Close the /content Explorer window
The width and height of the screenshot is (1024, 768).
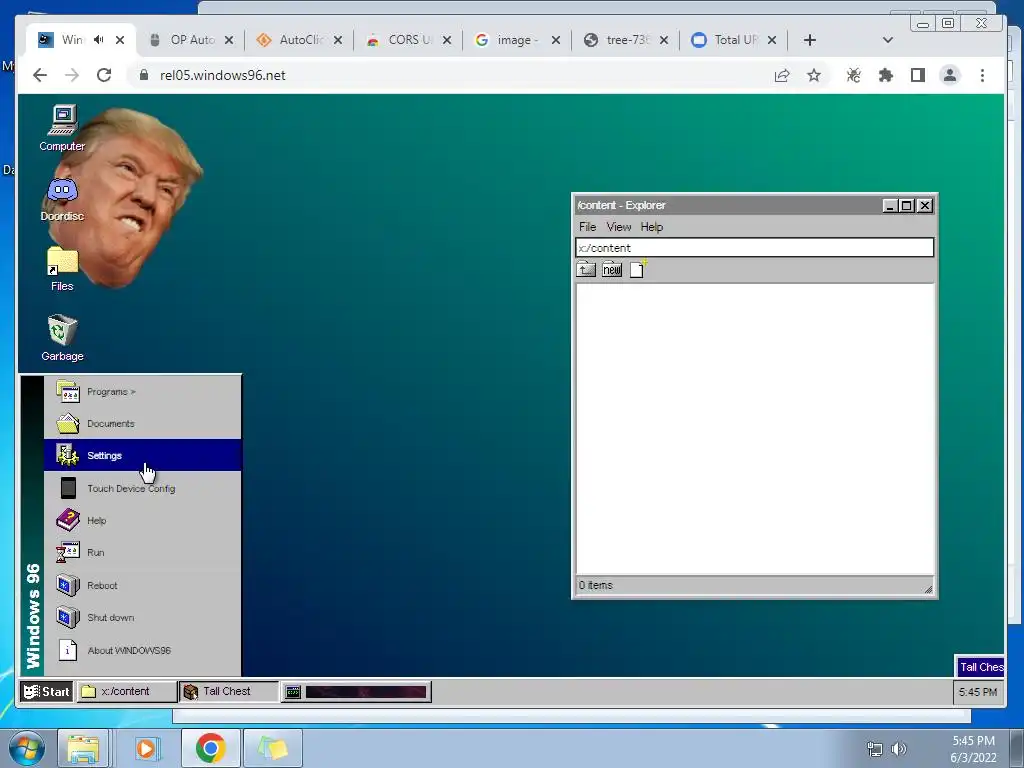[925, 206]
